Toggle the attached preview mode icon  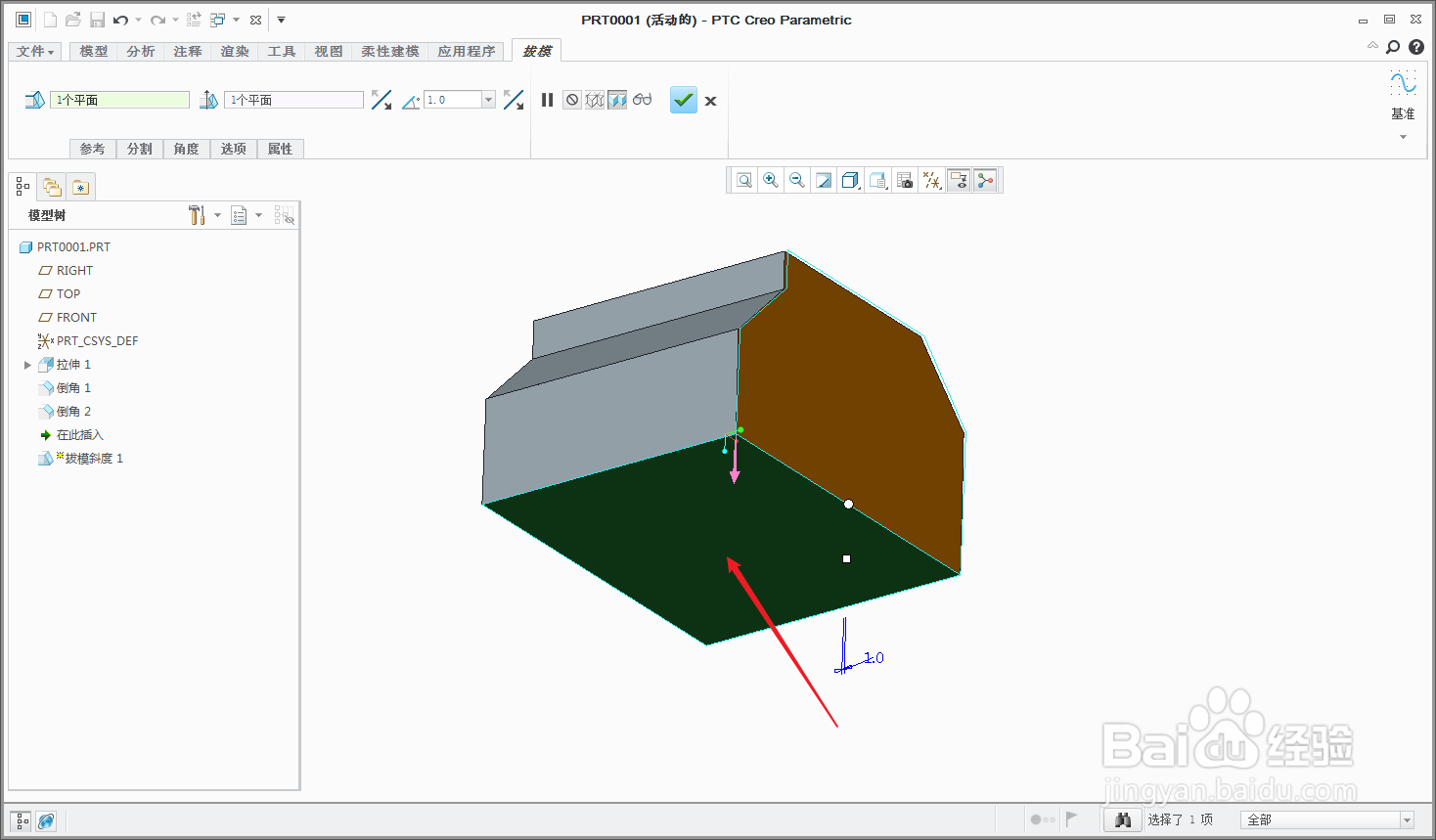[x=617, y=100]
